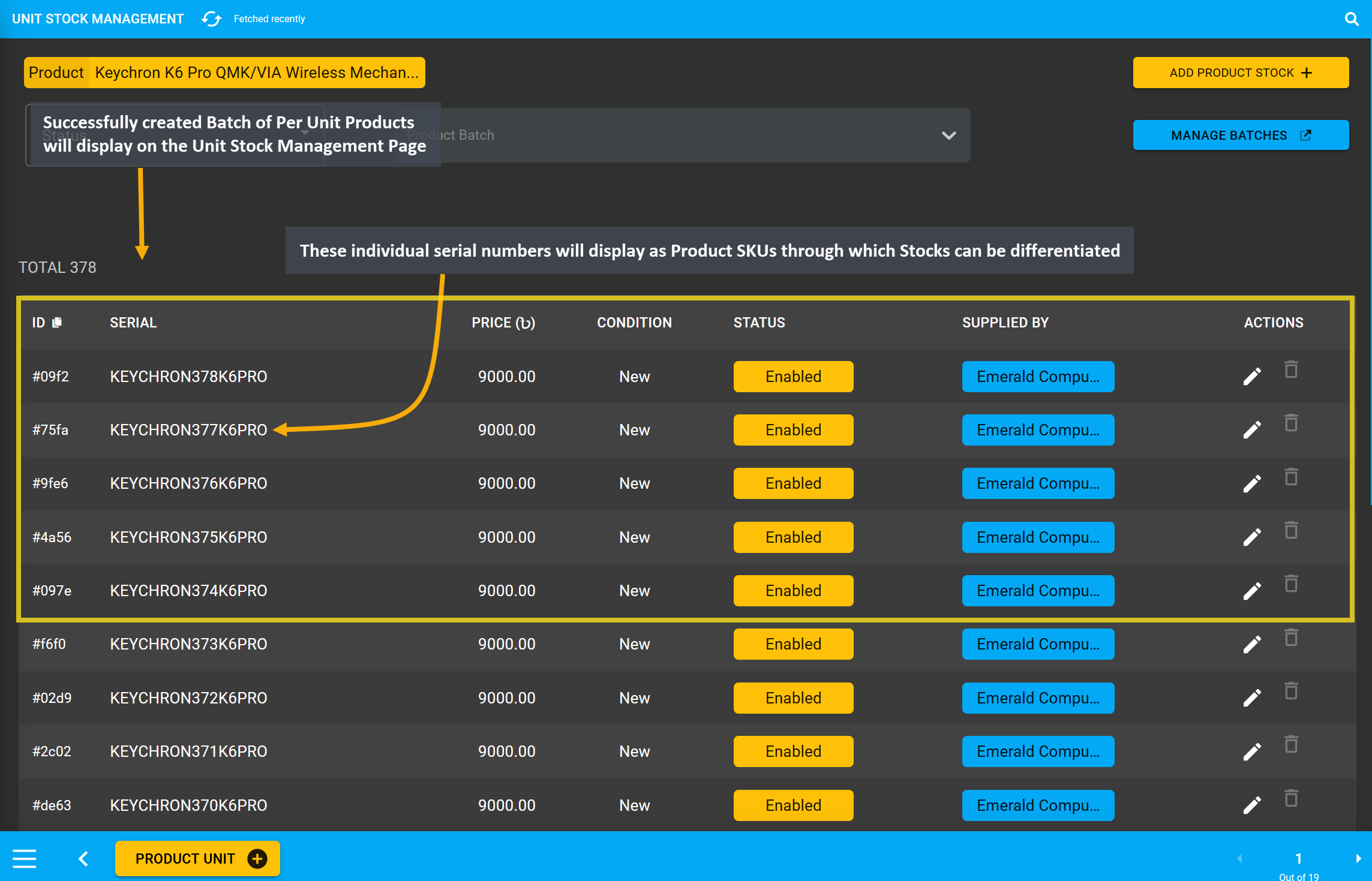The width and height of the screenshot is (1372, 881).
Task: Open Emerald Compu... supplier for KEYCHRON378K6PRO
Action: [1038, 377]
